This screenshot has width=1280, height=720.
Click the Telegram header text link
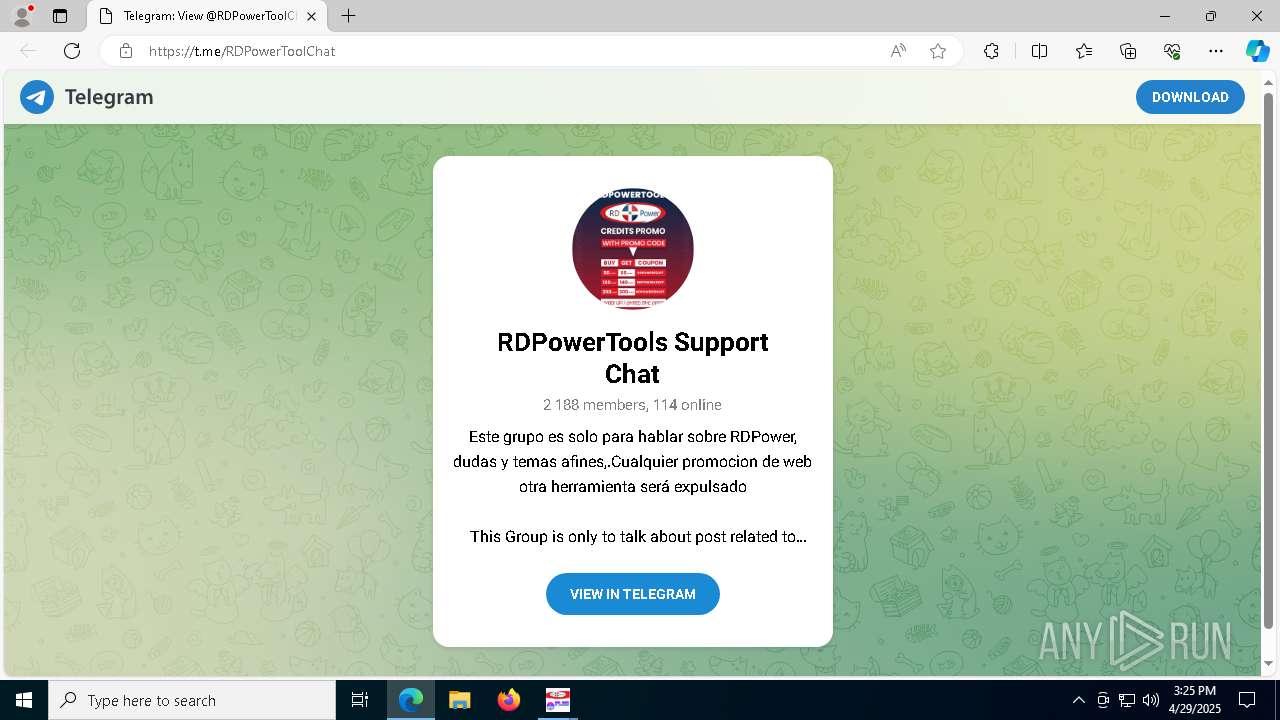point(109,97)
